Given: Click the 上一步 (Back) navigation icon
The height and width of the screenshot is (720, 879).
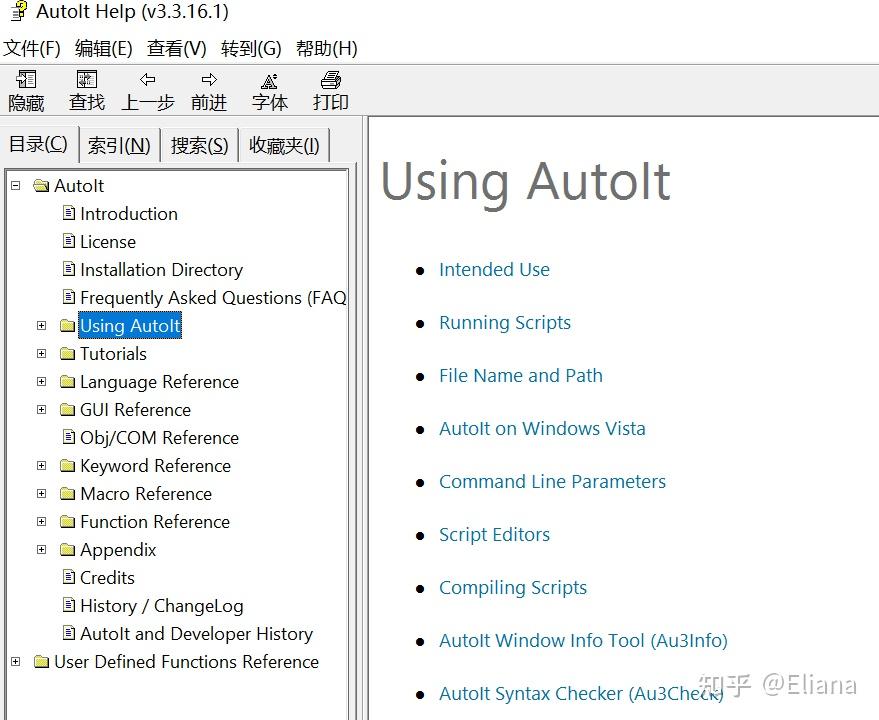Looking at the screenshot, I should pos(148,88).
